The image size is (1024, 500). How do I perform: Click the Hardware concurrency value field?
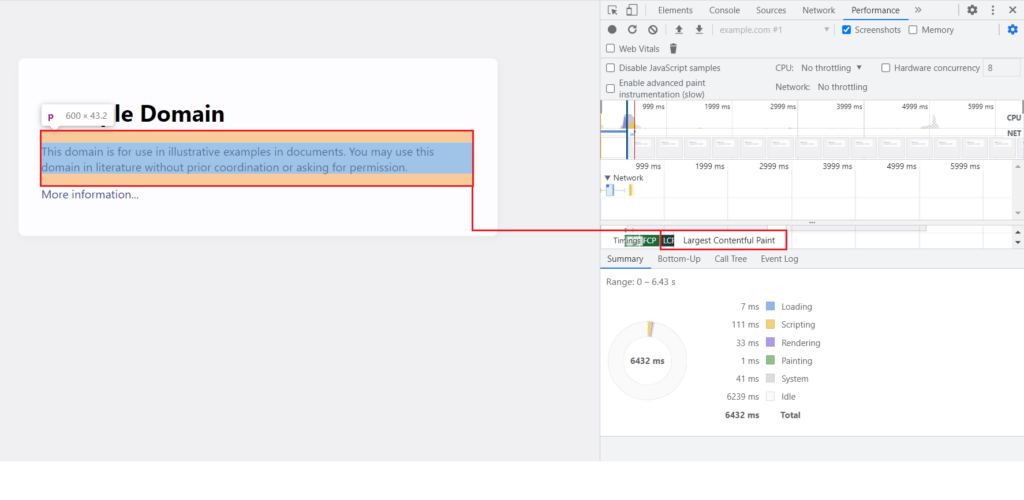pyautogui.click(x=1001, y=68)
